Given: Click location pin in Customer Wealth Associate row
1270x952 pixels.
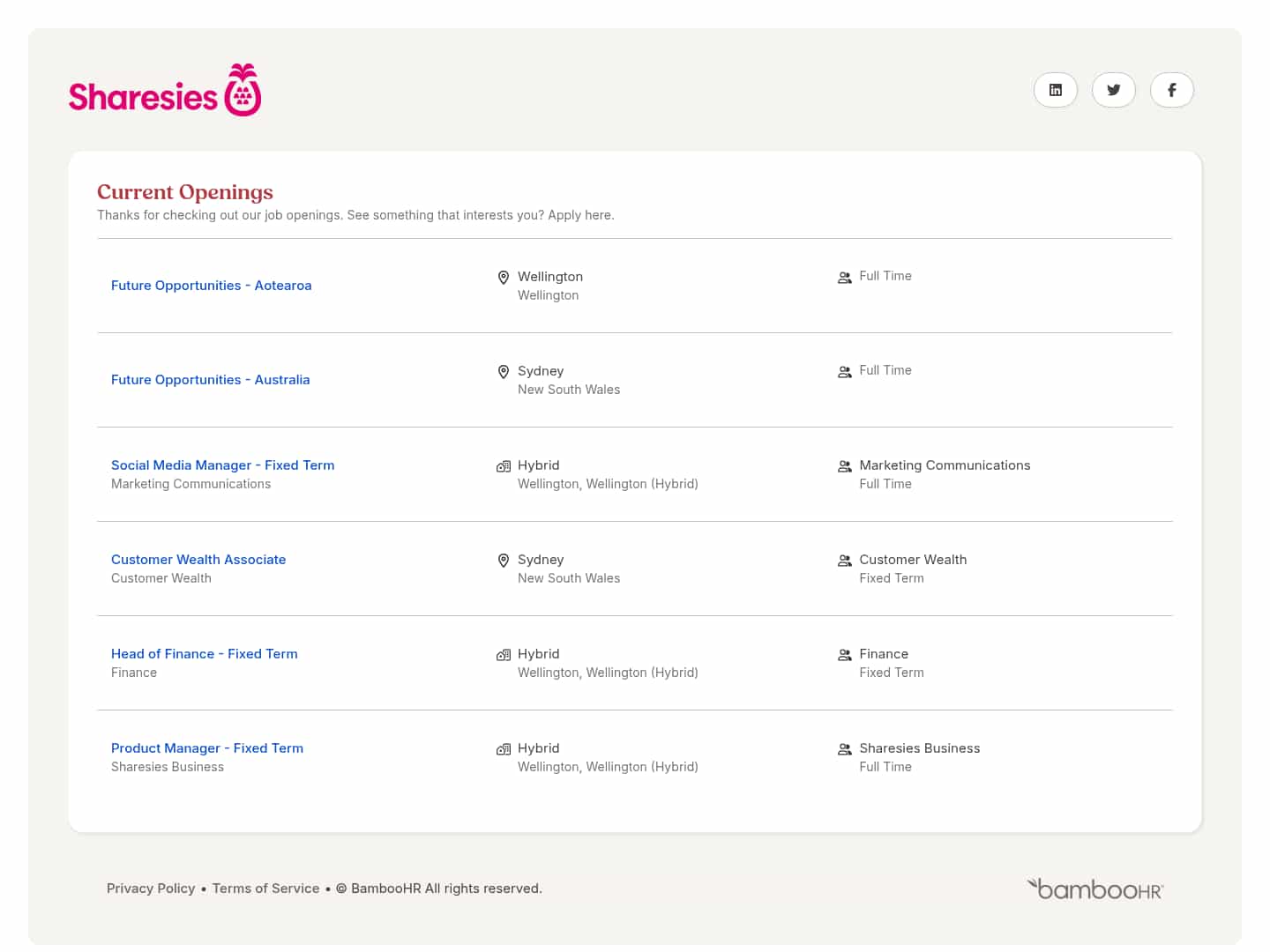Looking at the screenshot, I should [504, 561].
